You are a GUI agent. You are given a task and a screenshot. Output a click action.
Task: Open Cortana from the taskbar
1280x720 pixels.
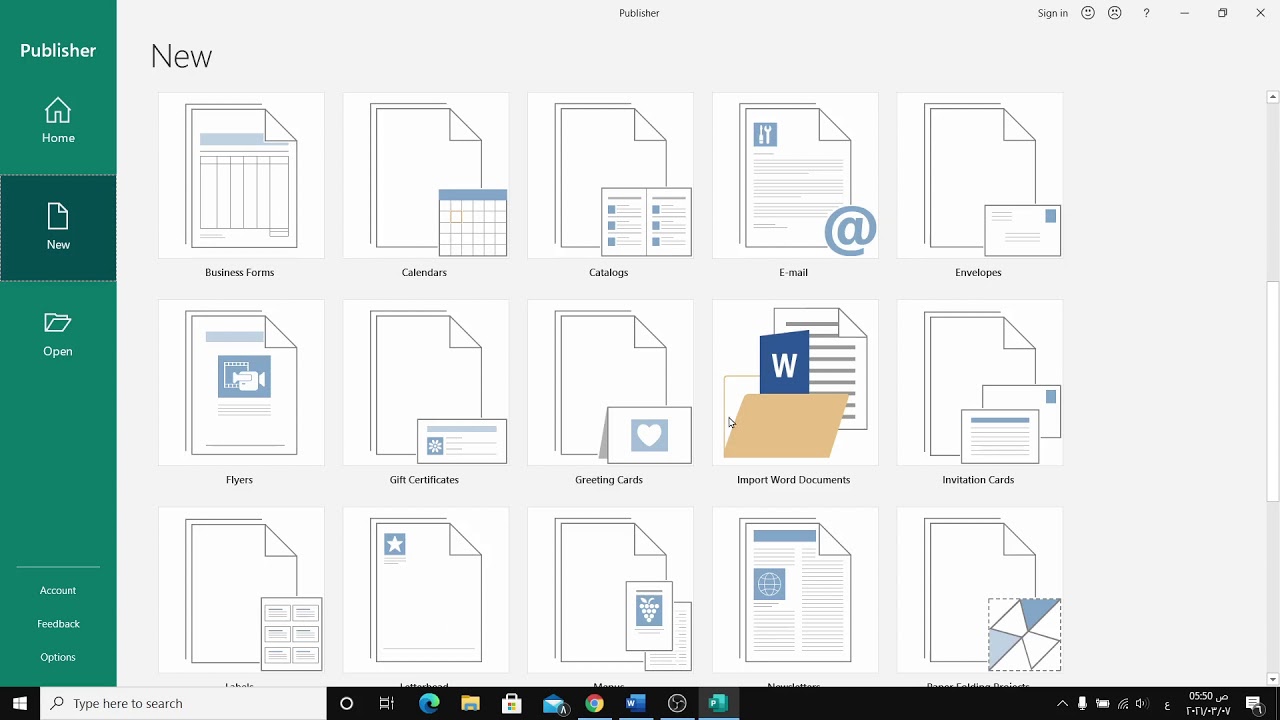tap(346, 703)
